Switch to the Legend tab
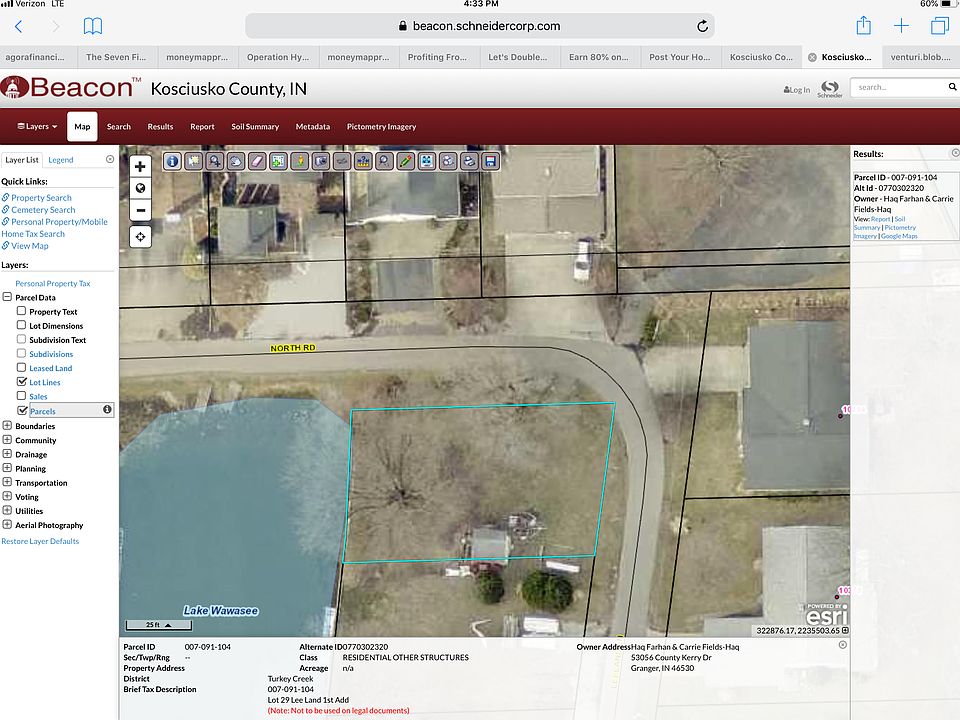This screenshot has height=720, width=960. [x=61, y=160]
